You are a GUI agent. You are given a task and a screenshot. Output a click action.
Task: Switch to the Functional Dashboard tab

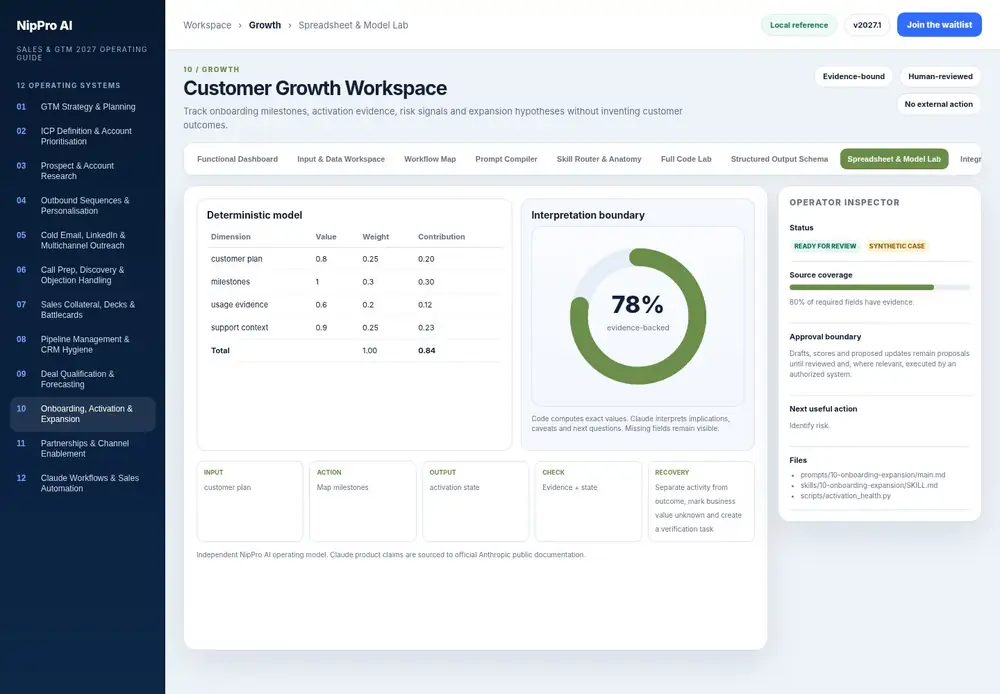[237, 159]
